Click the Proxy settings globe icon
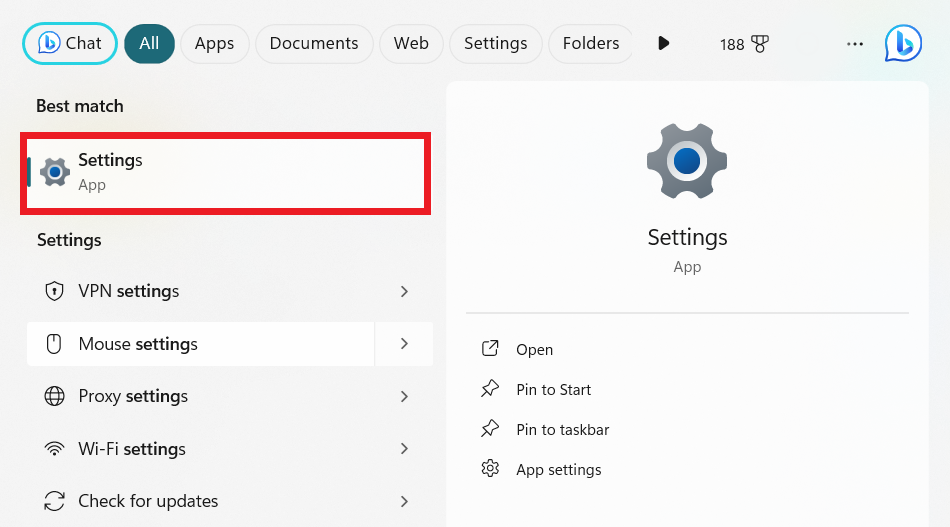 [x=55, y=397]
